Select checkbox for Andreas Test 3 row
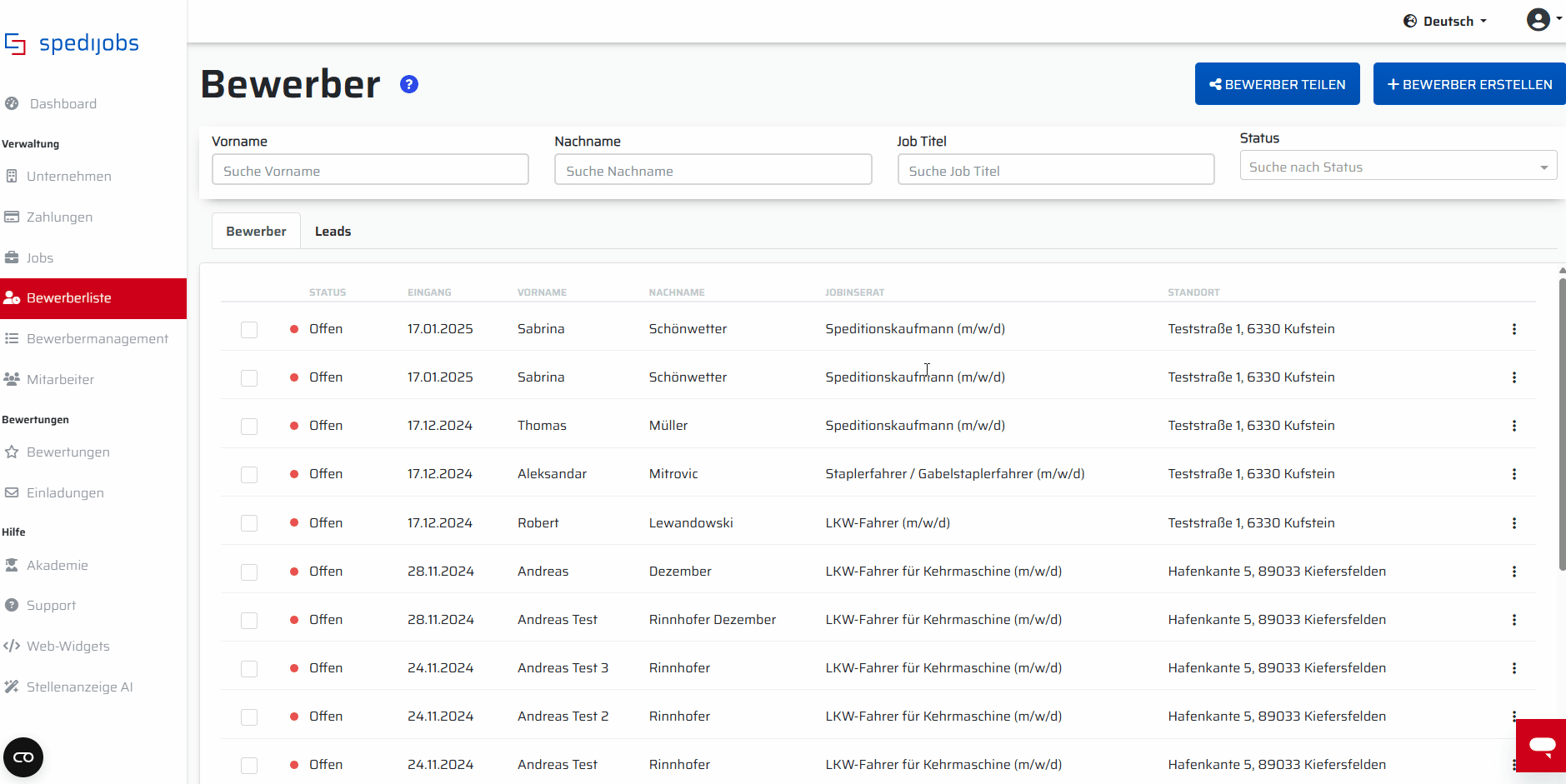This screenshot has height=784, width=1566. 249,669
